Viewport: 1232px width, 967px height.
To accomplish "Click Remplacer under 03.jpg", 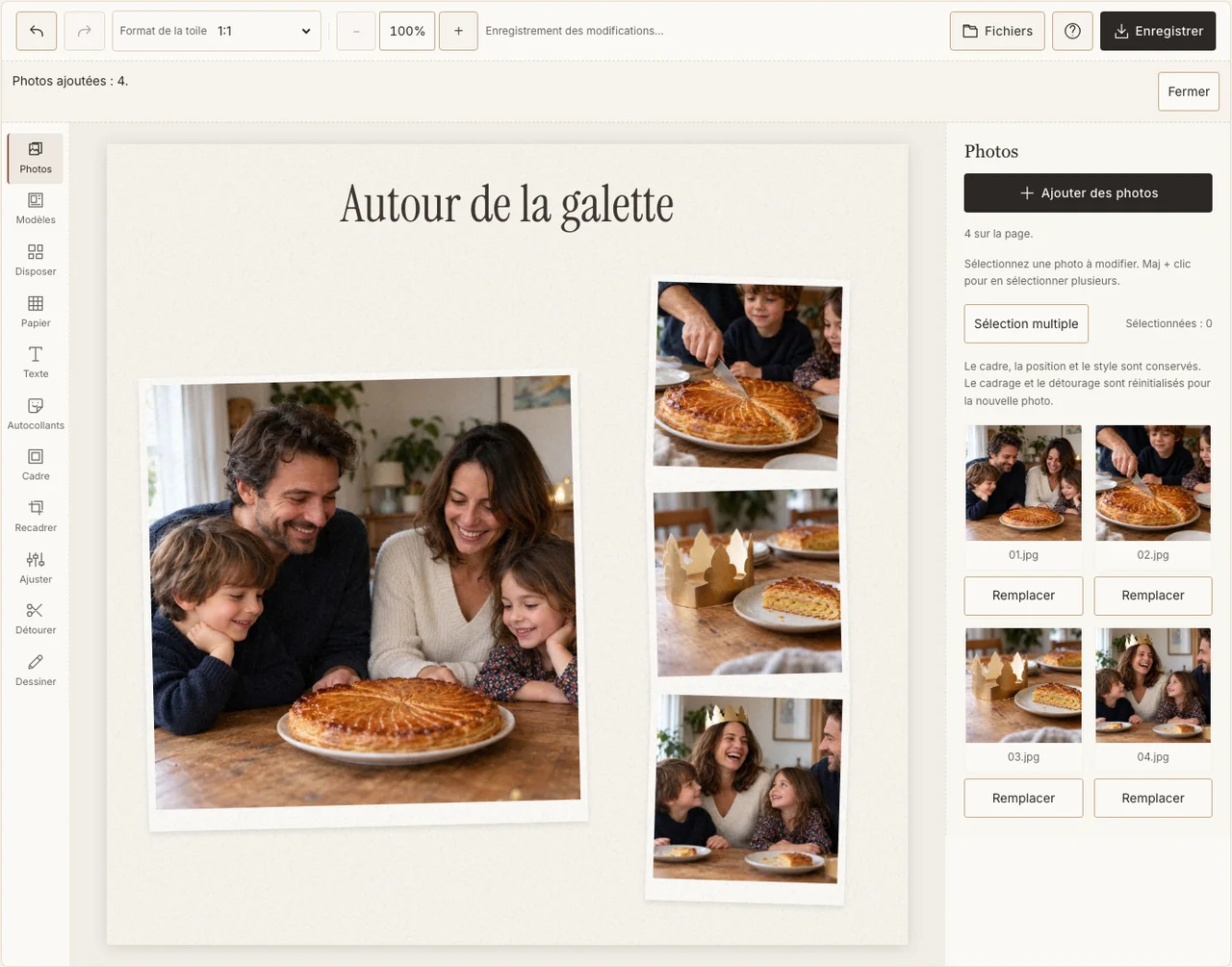I will [1023, 798].
